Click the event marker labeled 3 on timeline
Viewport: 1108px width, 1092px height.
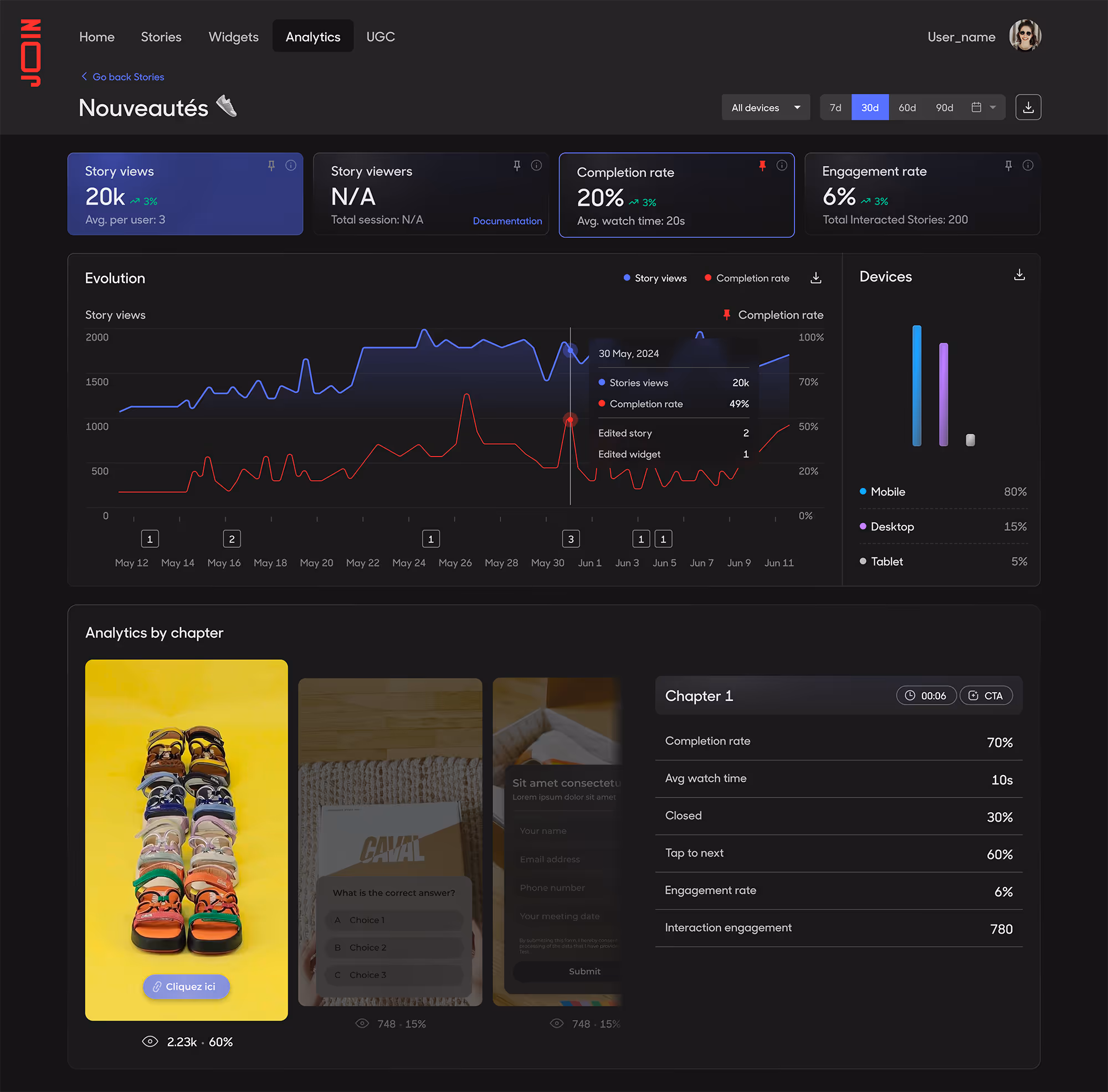(571, 539)
